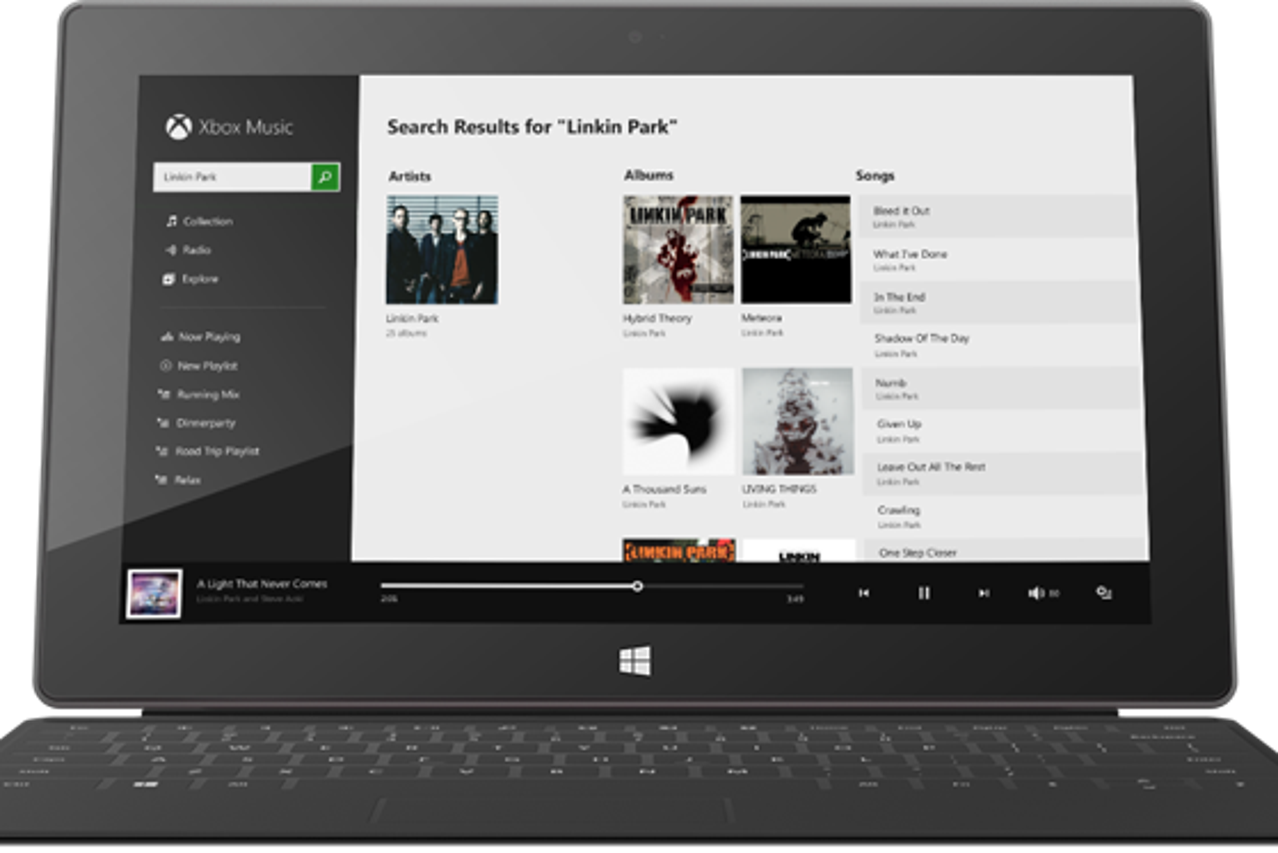The image size is (1278, 853).
Task: Click the Relax playlist icon
Action: pyautogui.click(x=162, y=480)
